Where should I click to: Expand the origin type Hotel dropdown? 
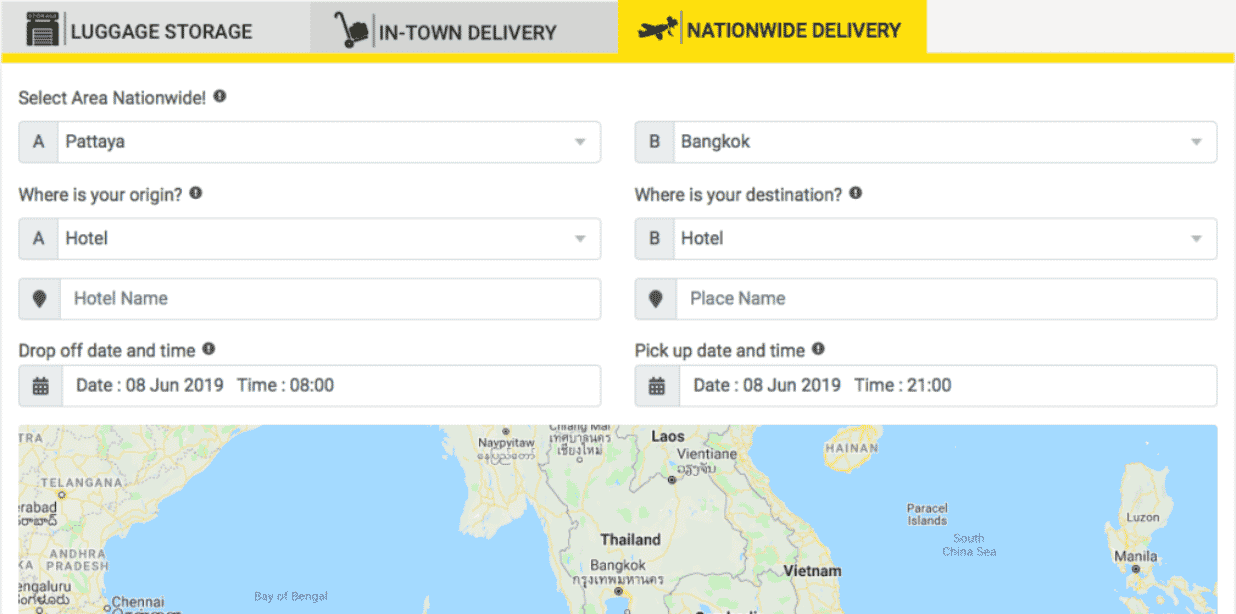pos(310,239)
